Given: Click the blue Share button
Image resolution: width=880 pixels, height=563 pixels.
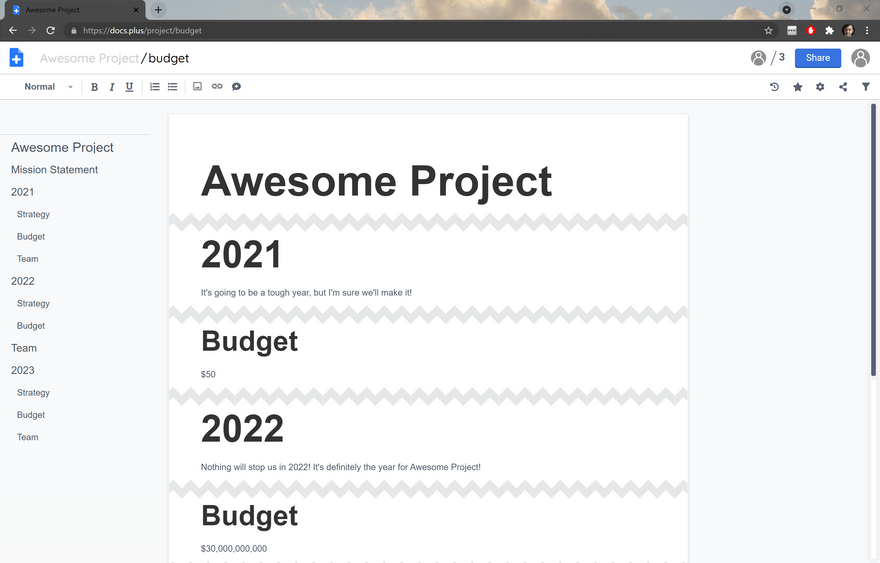Looking at the screenshot, I should (x=817, y=58).
